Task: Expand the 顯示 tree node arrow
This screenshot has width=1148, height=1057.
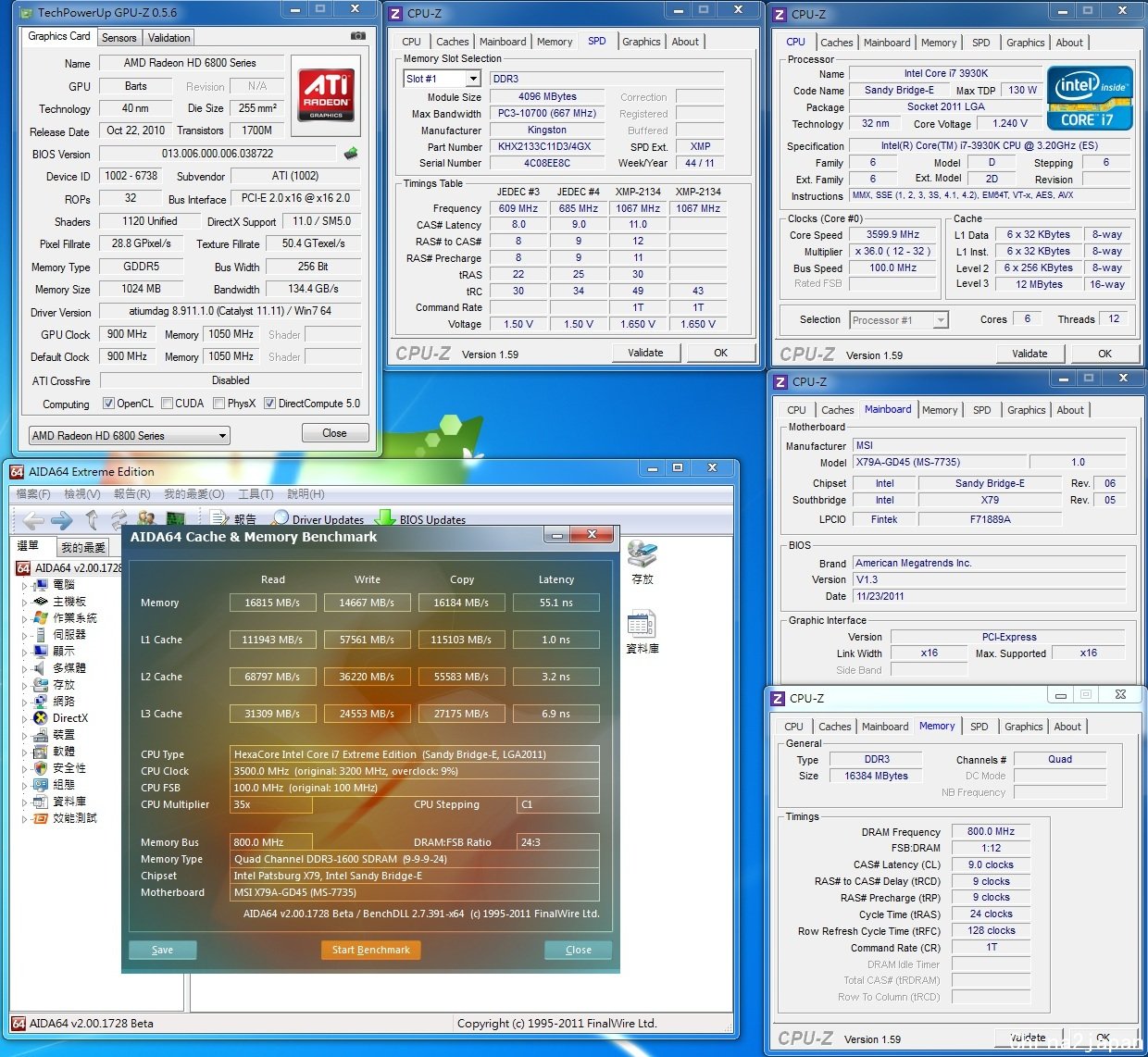Action: coord(25,653)
